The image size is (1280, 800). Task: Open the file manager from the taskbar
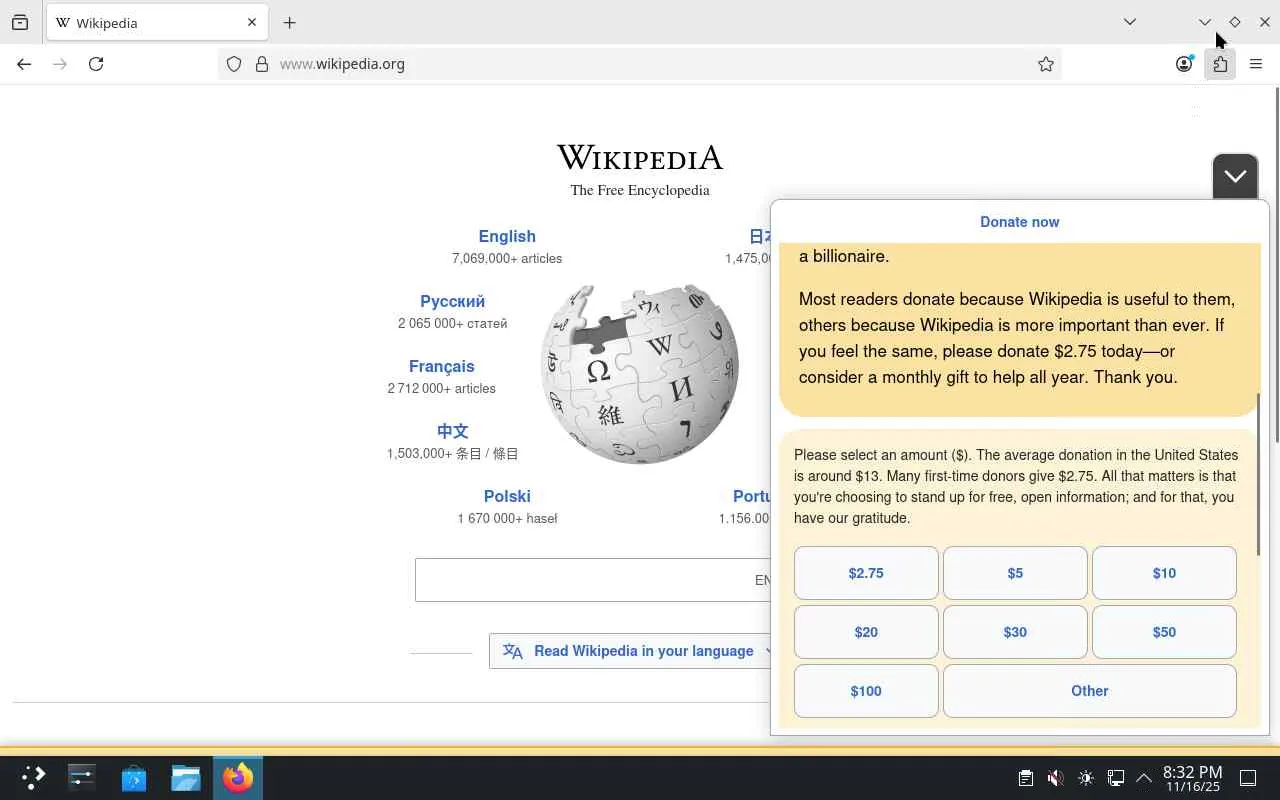[186, 778]
